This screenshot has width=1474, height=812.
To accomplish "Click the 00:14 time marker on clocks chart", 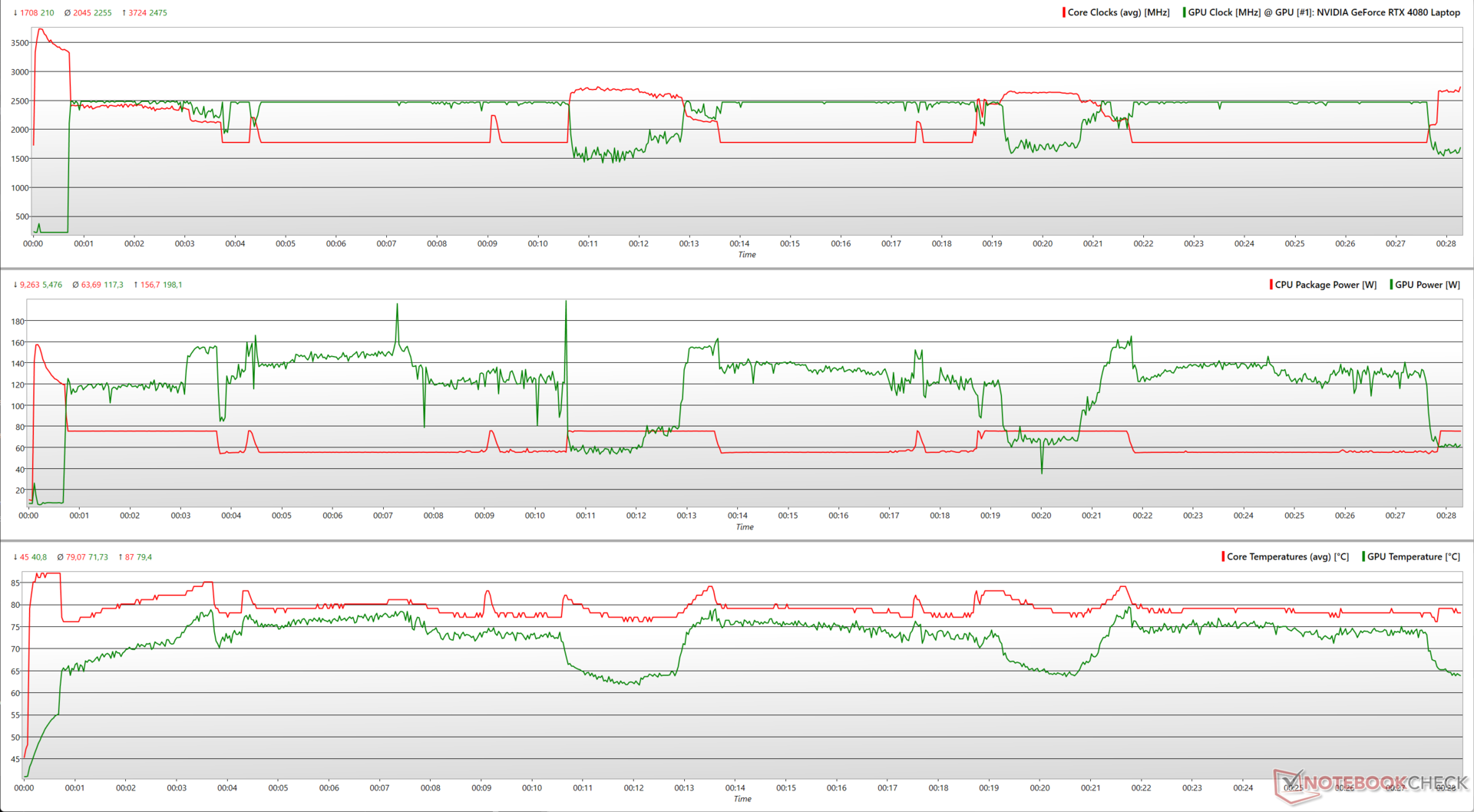I will 739,243.
